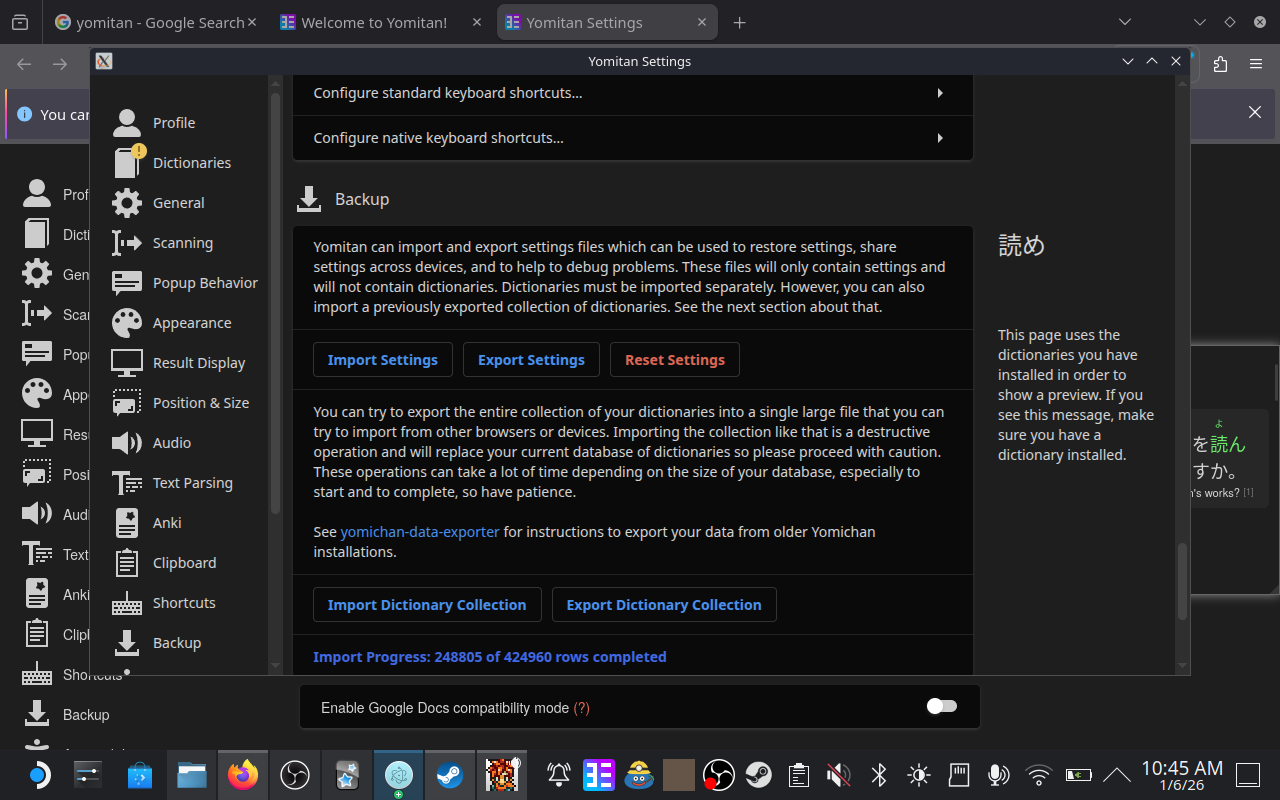Click the Appearance palette icon
1280x800 pixels.
pos(127,323)
